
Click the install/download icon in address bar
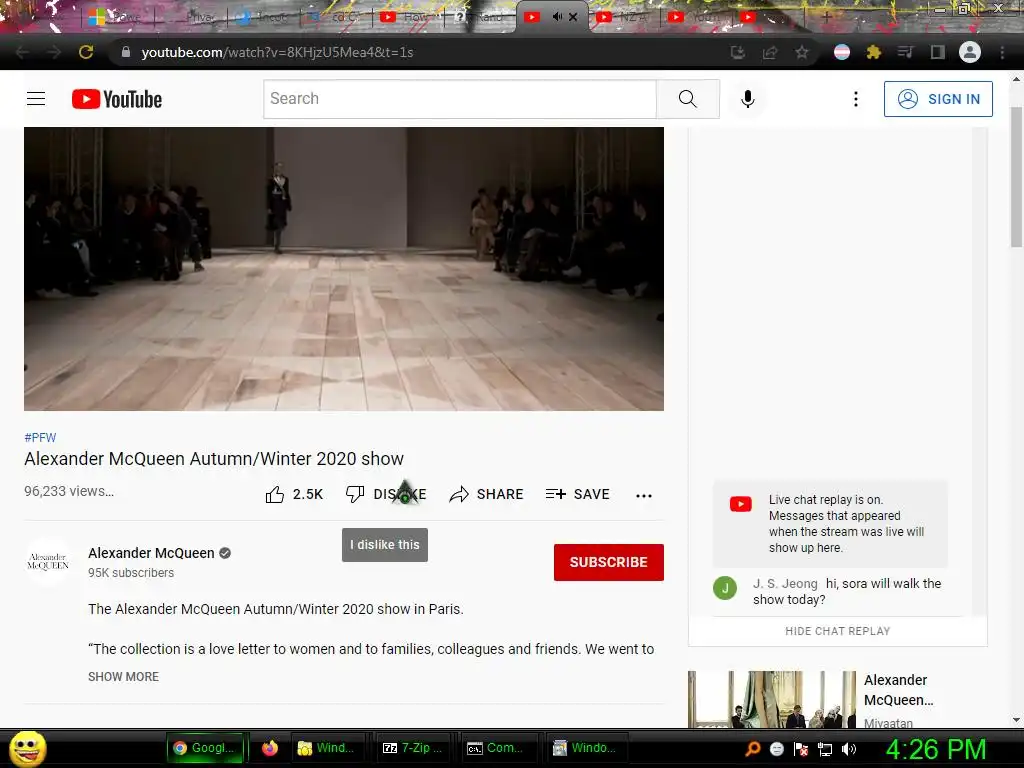point(738,52)
